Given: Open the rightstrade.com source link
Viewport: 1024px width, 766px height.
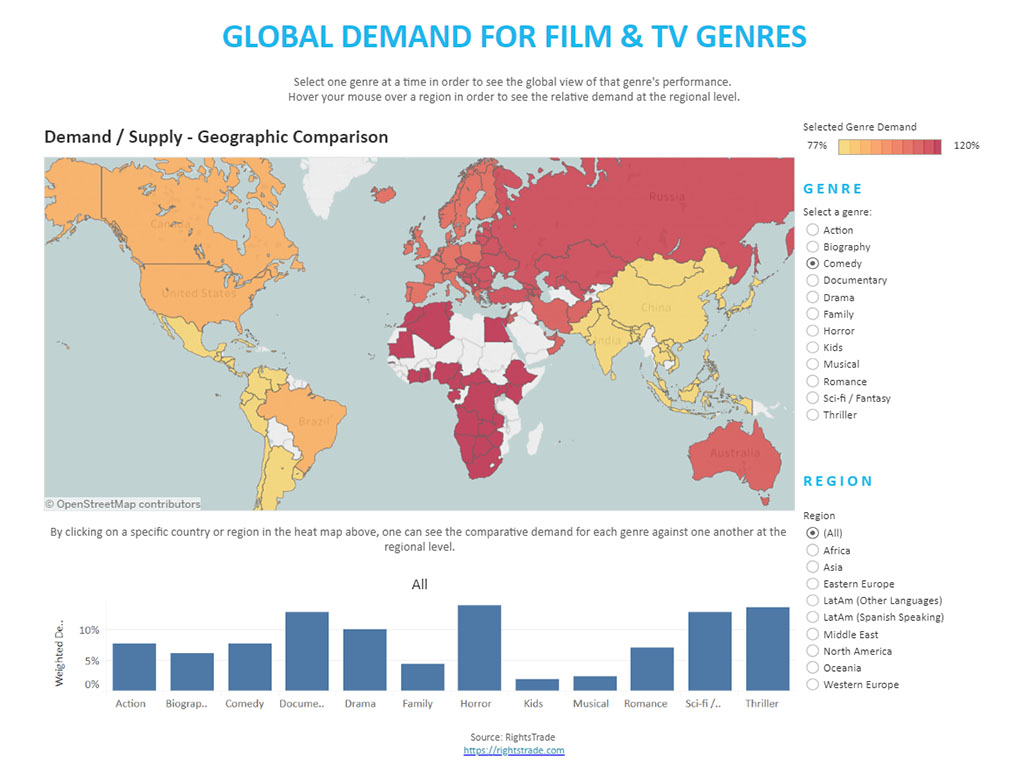Looking at the screenshot, I should pyautogui.click(x=514, y=750).
